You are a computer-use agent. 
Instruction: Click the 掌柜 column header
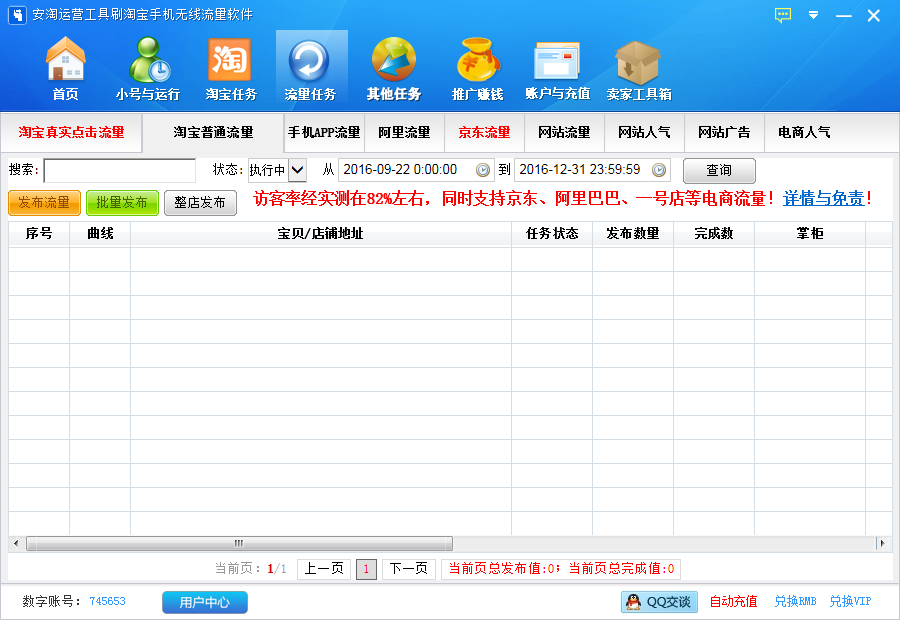(x=810, y=234)
